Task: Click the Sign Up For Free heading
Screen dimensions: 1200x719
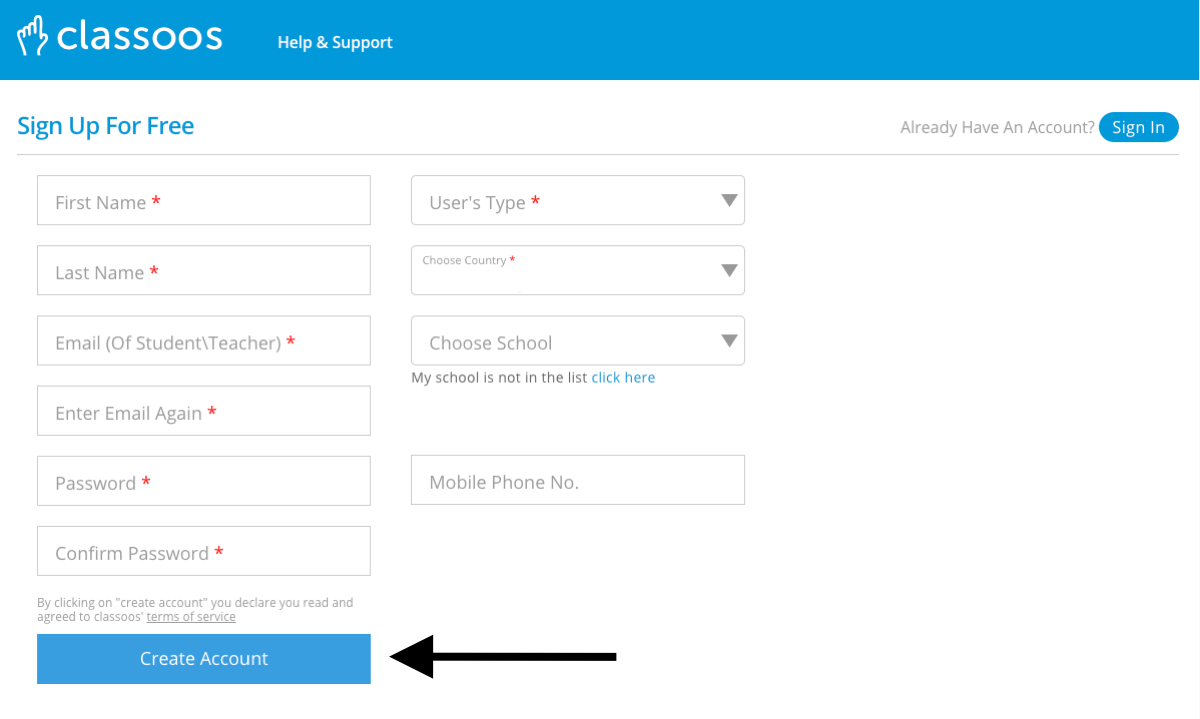Action: coord(106,126)
